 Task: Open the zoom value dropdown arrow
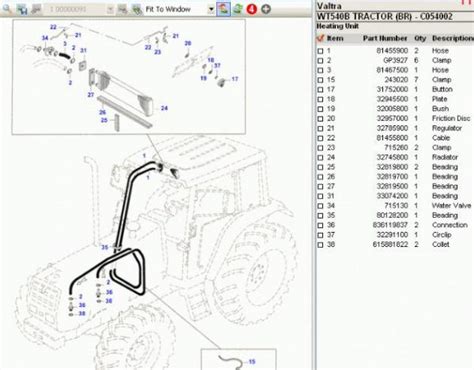pyautogui.click(x=110, y=9)
